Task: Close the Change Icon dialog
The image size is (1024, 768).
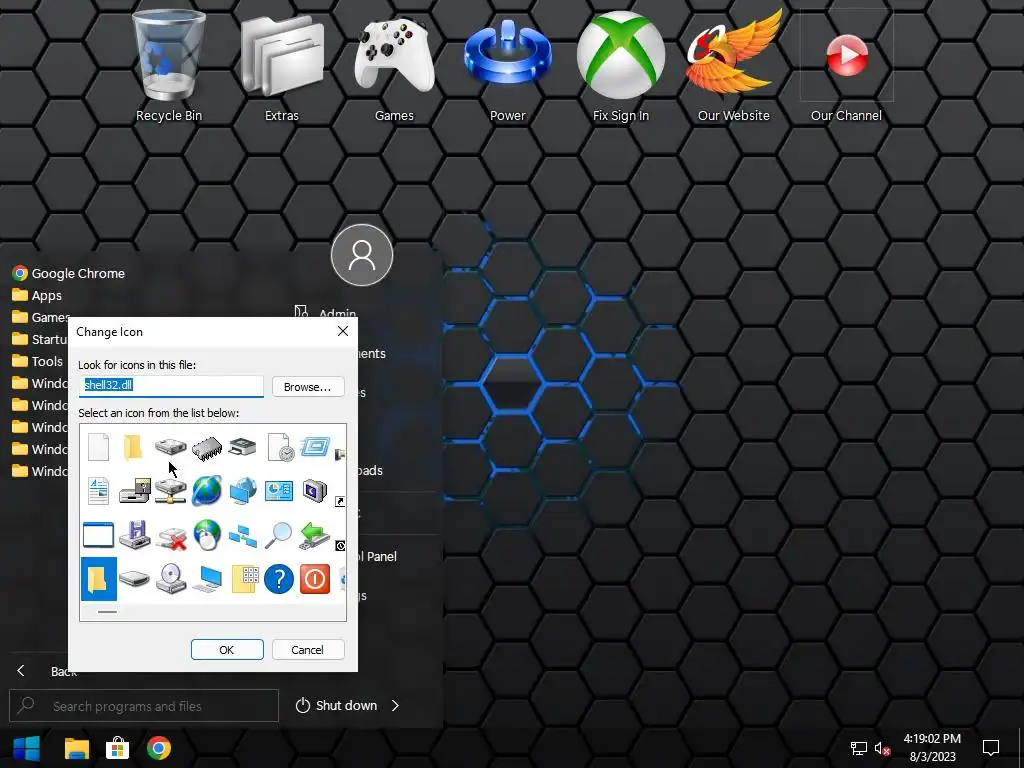Action: point(343,331)
